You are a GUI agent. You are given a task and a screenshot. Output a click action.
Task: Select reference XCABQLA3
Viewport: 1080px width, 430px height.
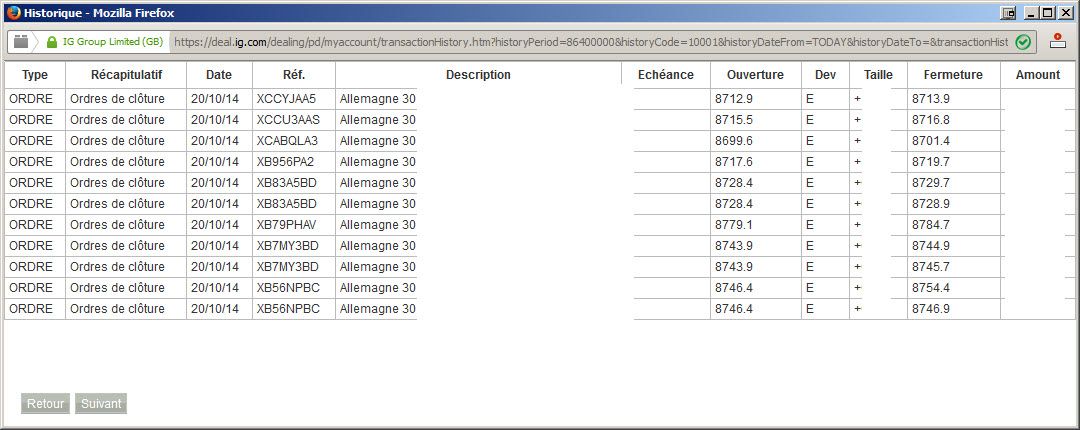[288, 141]
